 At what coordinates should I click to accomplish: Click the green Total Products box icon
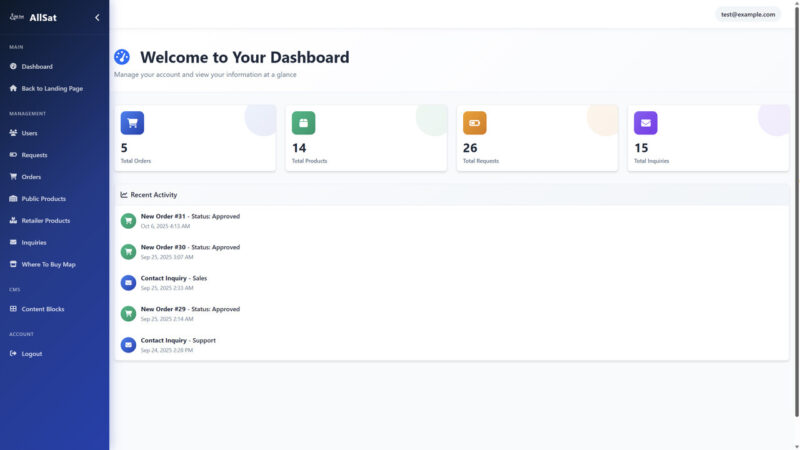pos(303,123)
